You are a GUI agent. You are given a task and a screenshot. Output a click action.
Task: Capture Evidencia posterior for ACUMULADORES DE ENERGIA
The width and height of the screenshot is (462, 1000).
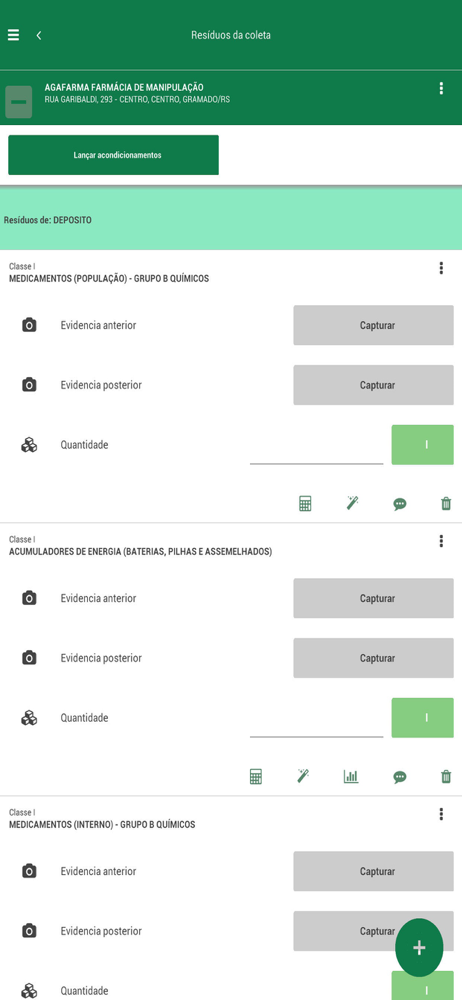(x=373, y=658)
